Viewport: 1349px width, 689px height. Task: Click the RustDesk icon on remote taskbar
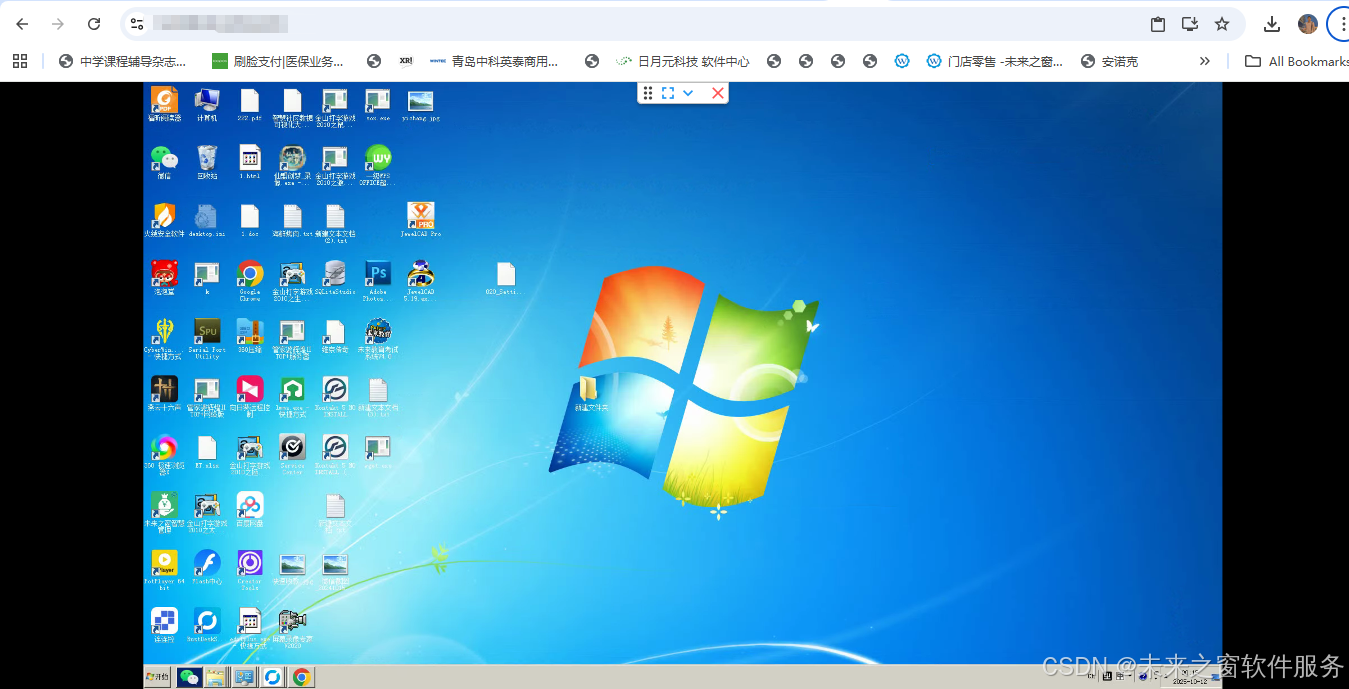(272, 677)
